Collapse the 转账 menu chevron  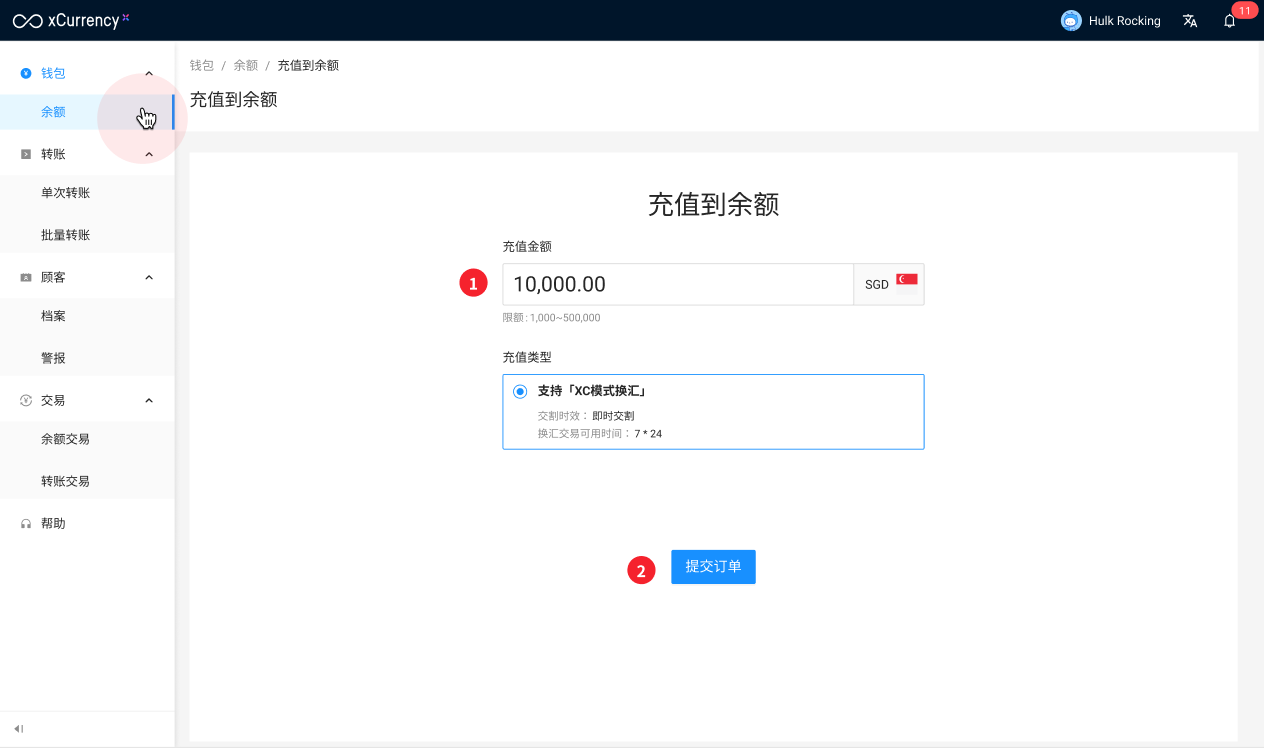[149, 154]
